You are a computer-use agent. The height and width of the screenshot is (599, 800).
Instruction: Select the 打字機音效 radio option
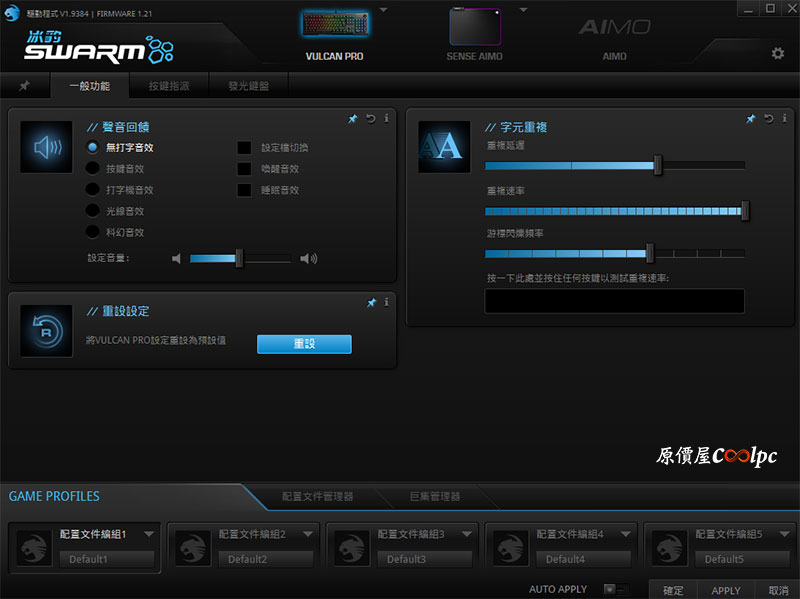pos(92,190)
